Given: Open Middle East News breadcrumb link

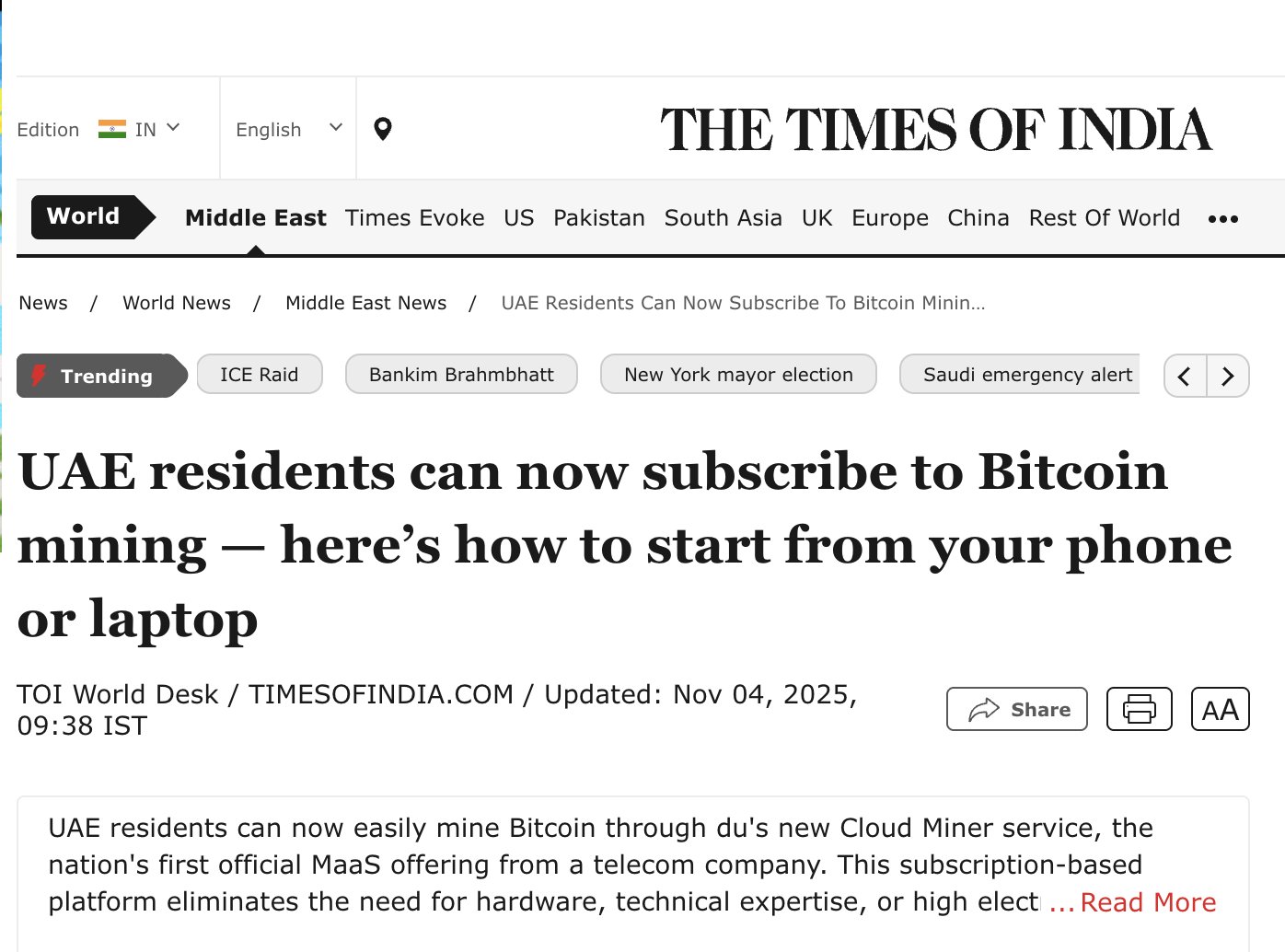Looking at the screenshot, I should point(365,303).
